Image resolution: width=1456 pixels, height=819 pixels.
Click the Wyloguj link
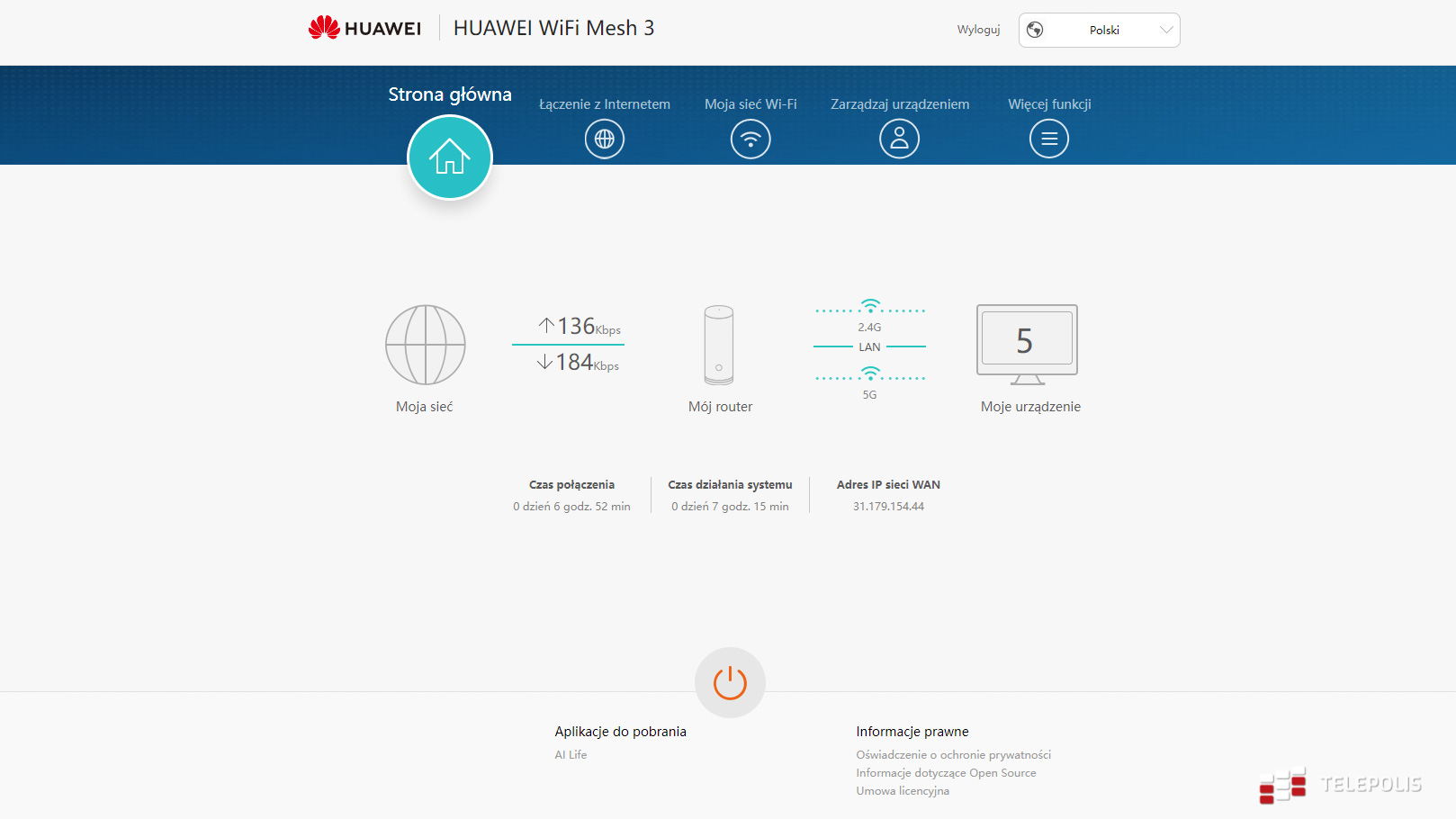978,30
